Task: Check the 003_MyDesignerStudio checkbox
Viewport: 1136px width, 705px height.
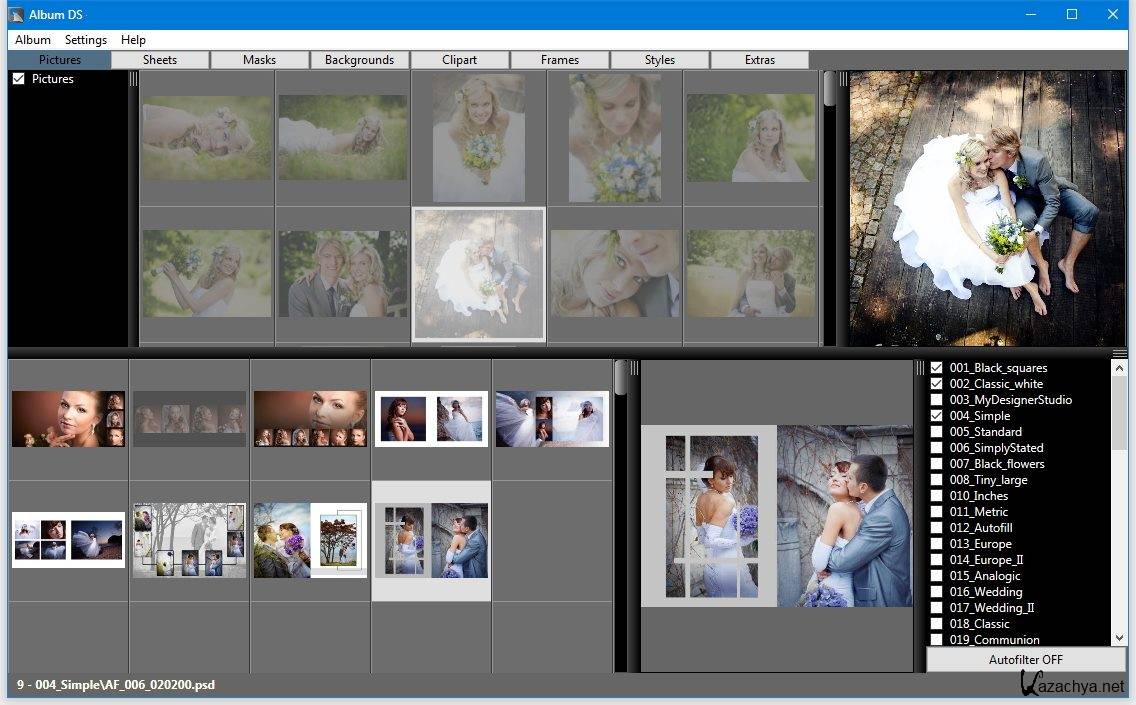Action: coord(937,400)
